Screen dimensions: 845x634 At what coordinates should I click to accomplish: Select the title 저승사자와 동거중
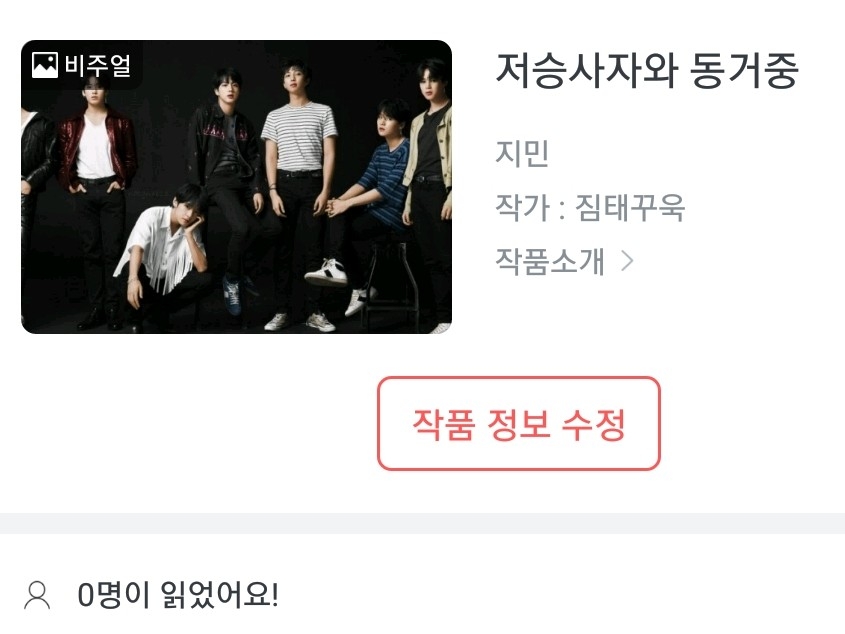tap(646, 71)
